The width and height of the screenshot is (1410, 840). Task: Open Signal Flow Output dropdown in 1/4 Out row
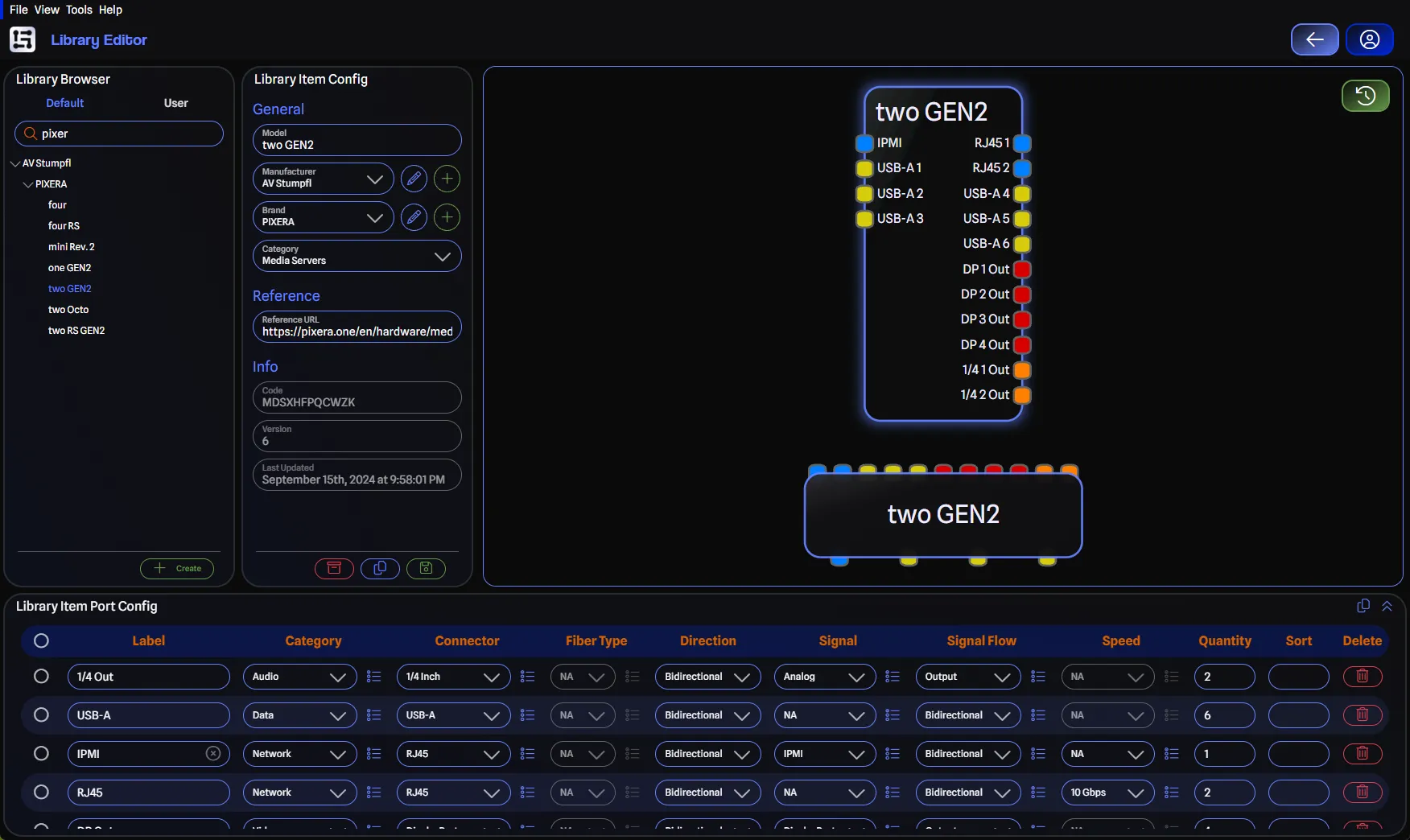pyautogui.click(x=968, y=677)
